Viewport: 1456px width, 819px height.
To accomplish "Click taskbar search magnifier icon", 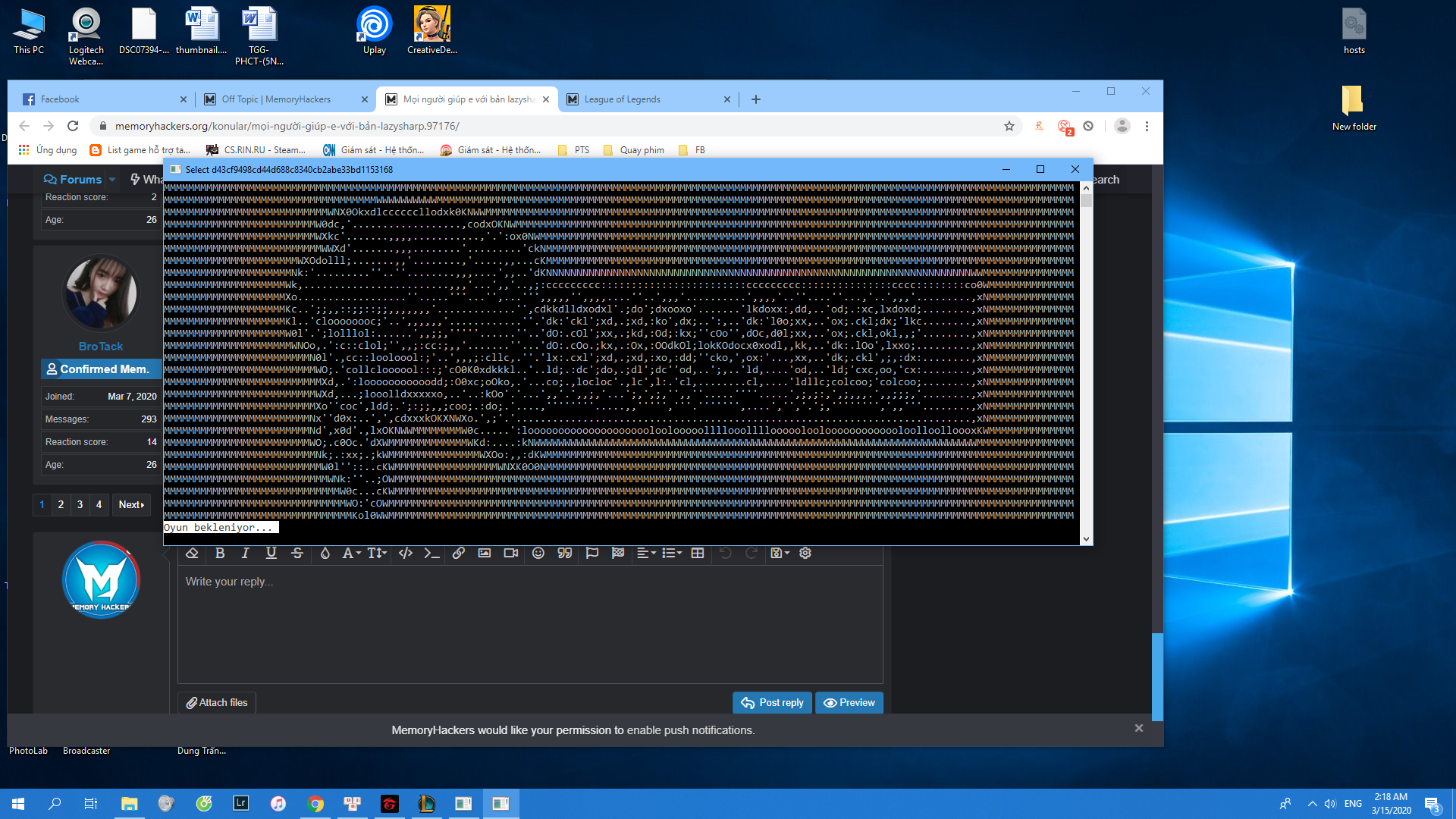I will 55,804.
